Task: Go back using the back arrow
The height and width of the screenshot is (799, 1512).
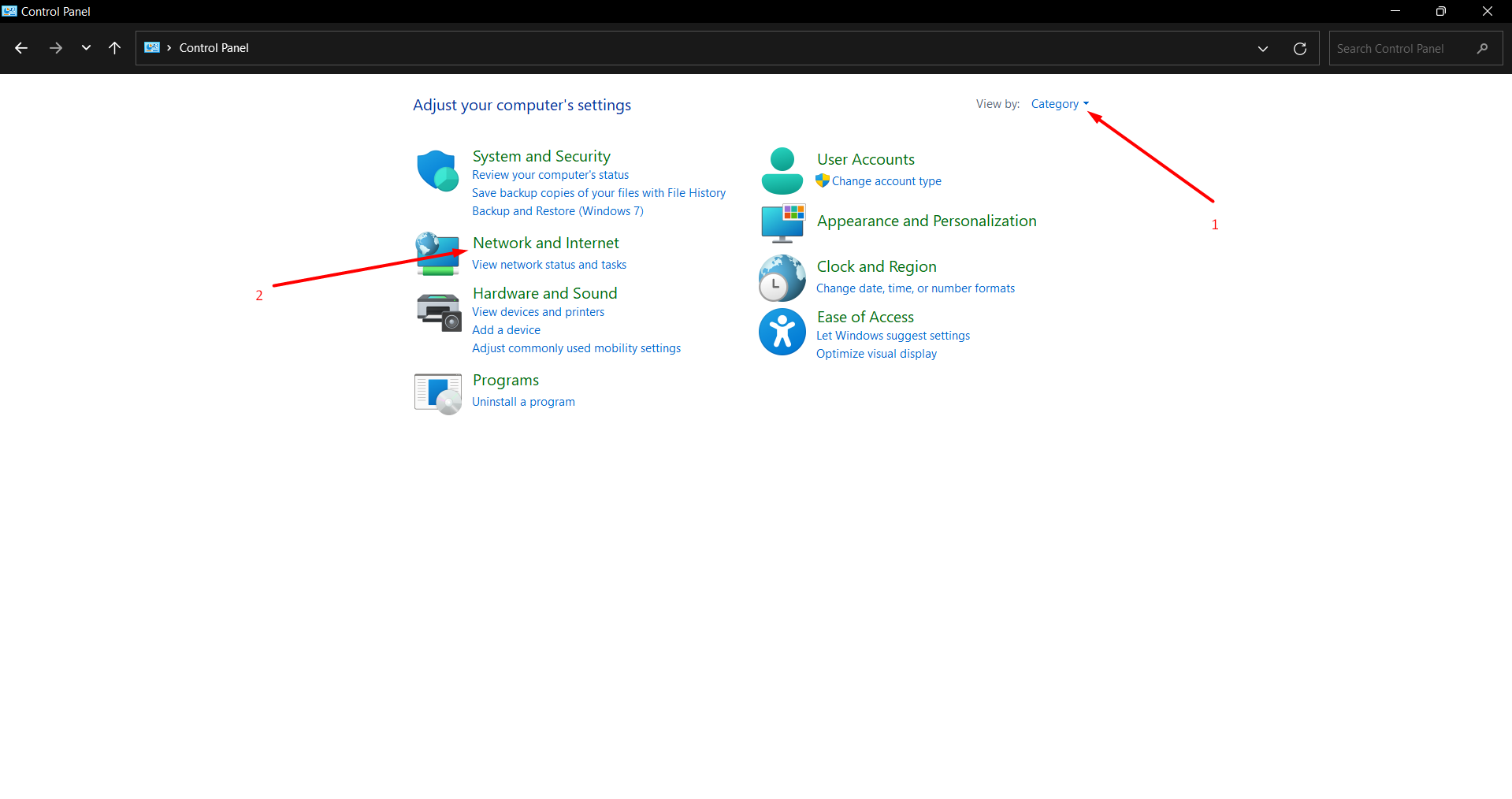Action: pos(21,48)
